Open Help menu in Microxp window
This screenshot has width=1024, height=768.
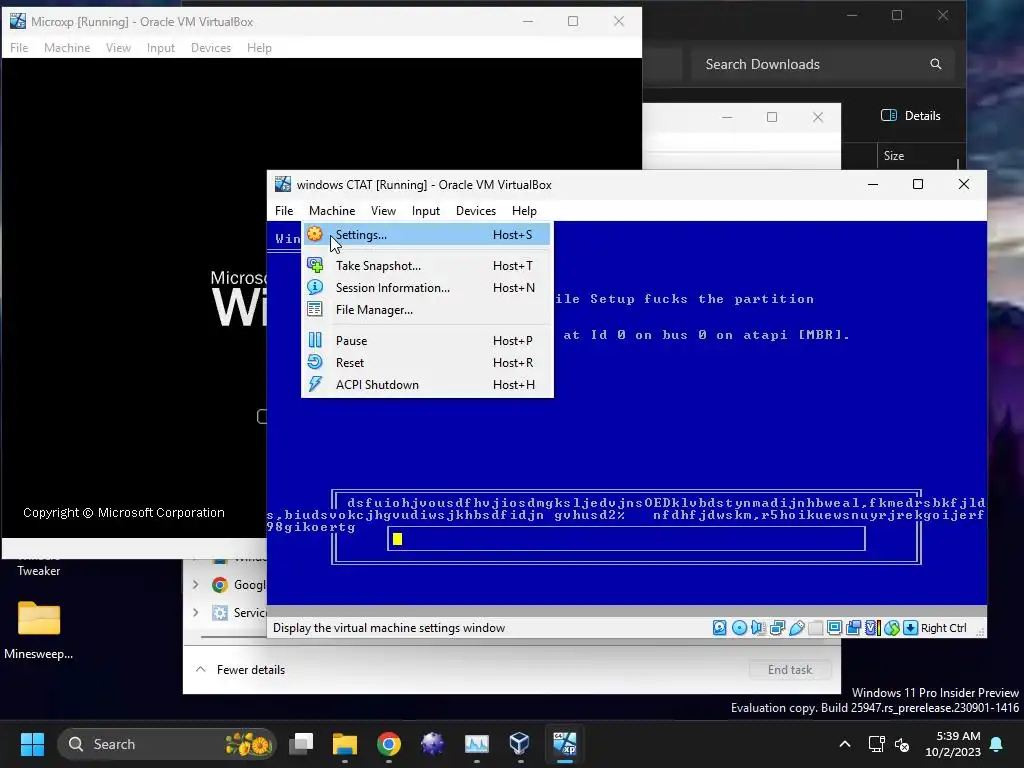(259, 48)
